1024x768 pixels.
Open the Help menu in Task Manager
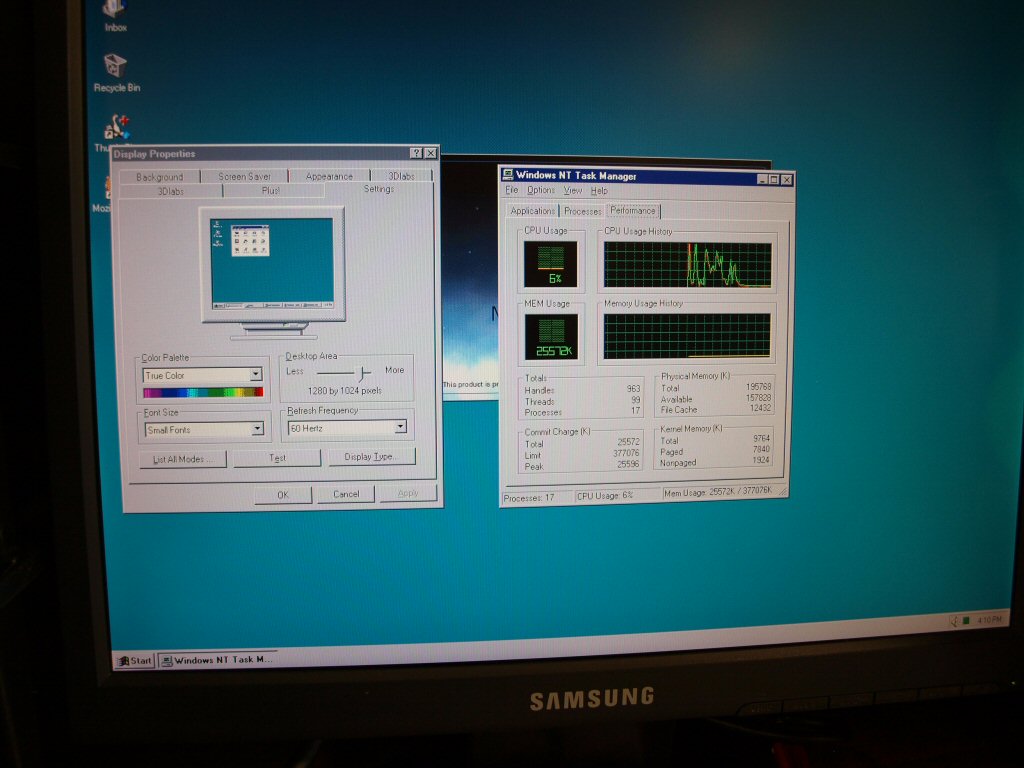(599, 191)
